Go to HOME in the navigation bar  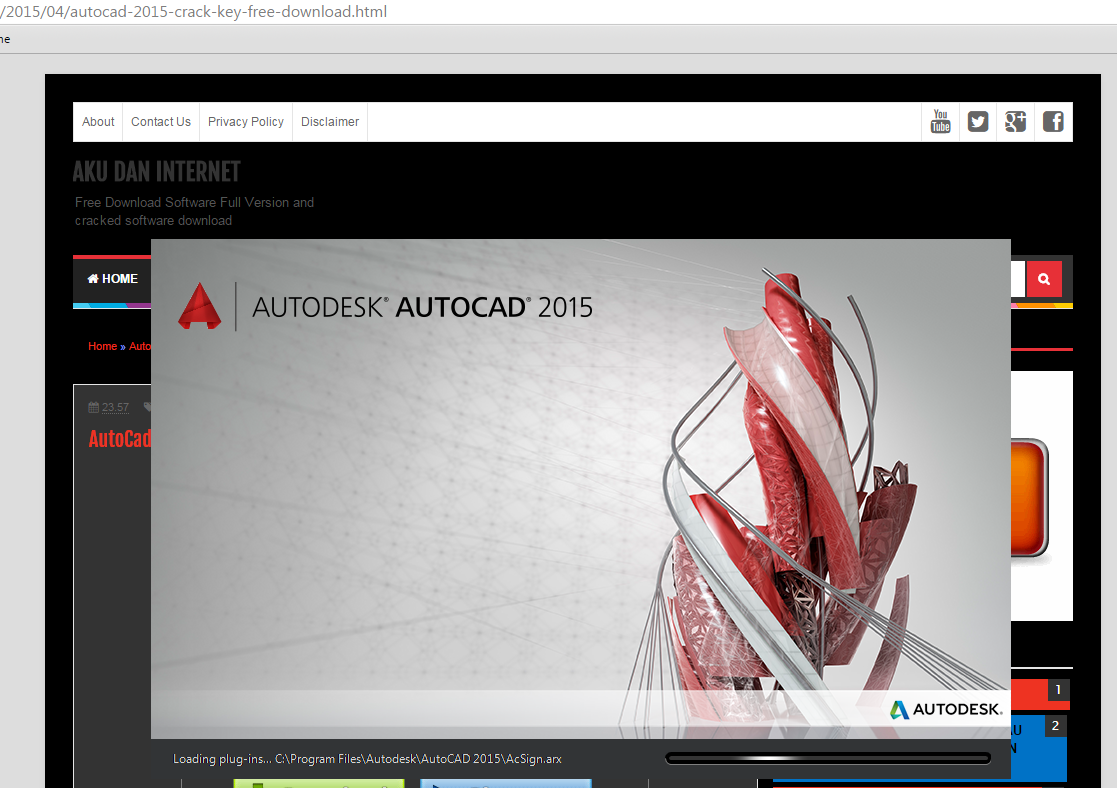tap(113, 279)
